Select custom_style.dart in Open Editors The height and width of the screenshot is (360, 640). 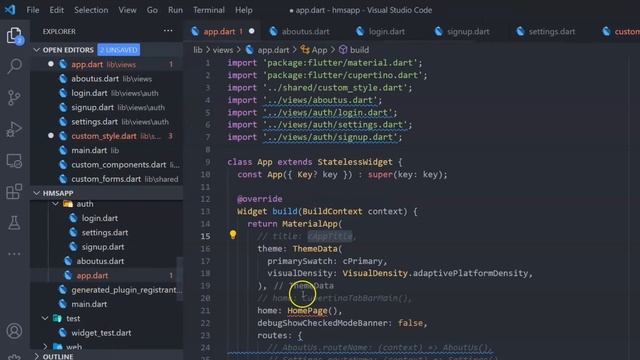pos(106,136)
